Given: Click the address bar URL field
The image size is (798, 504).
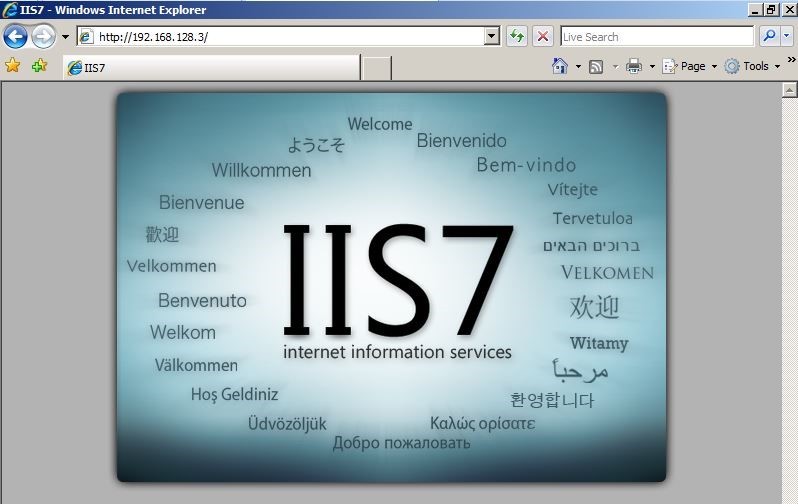Looking at the screenshot, I should [x=288, y=36].
